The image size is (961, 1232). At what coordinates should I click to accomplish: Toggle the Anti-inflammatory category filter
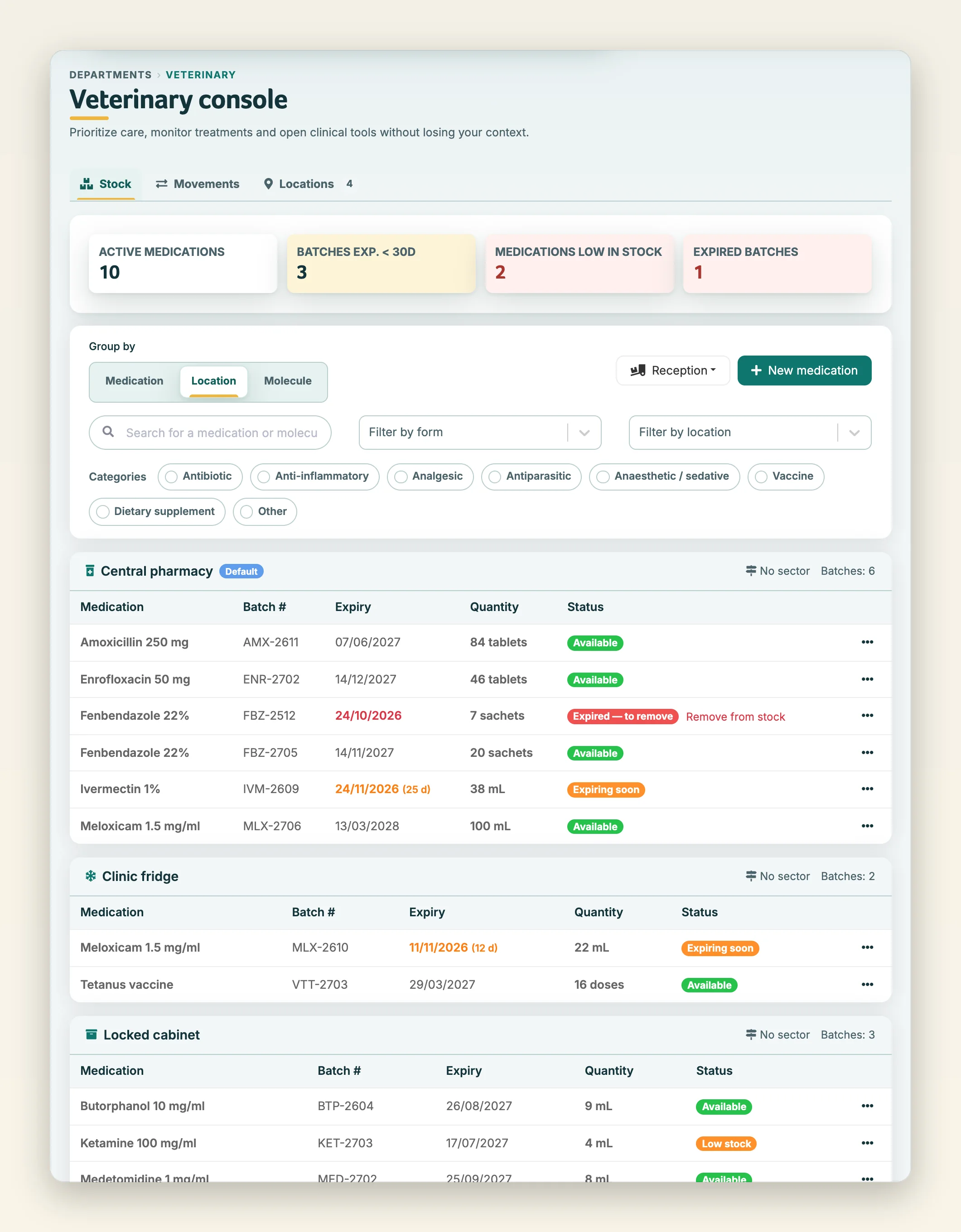coord(315,476)
